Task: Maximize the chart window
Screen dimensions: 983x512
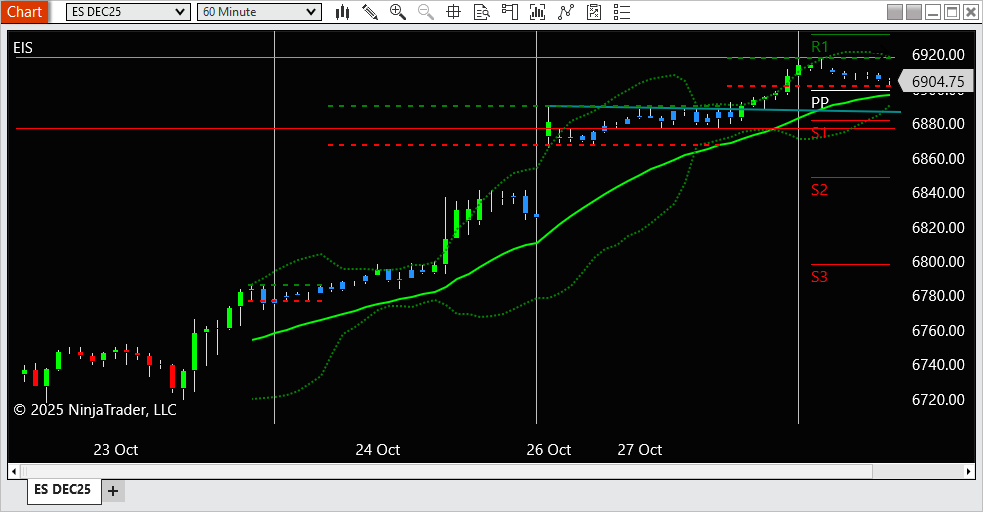Action: [x=952, y=12]
